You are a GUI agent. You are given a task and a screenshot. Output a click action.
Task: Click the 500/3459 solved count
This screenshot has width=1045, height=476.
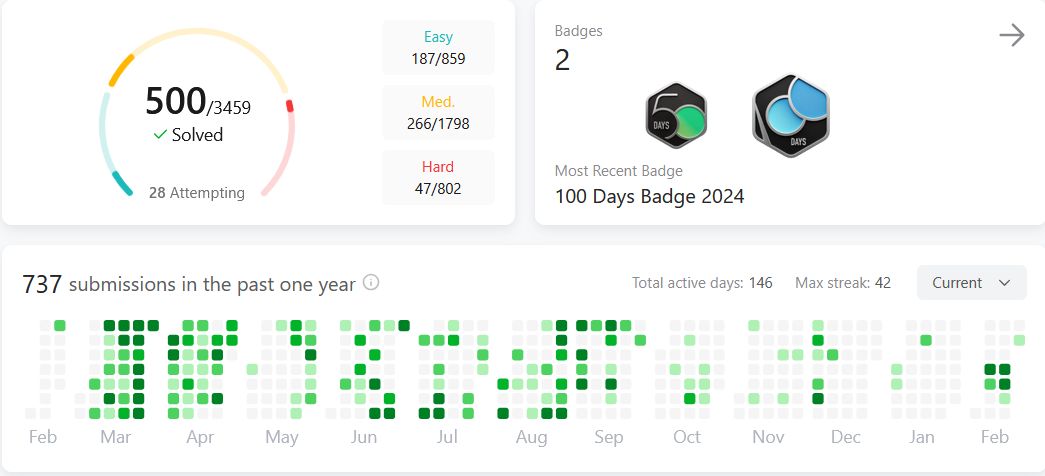click(x=198, y=102)
